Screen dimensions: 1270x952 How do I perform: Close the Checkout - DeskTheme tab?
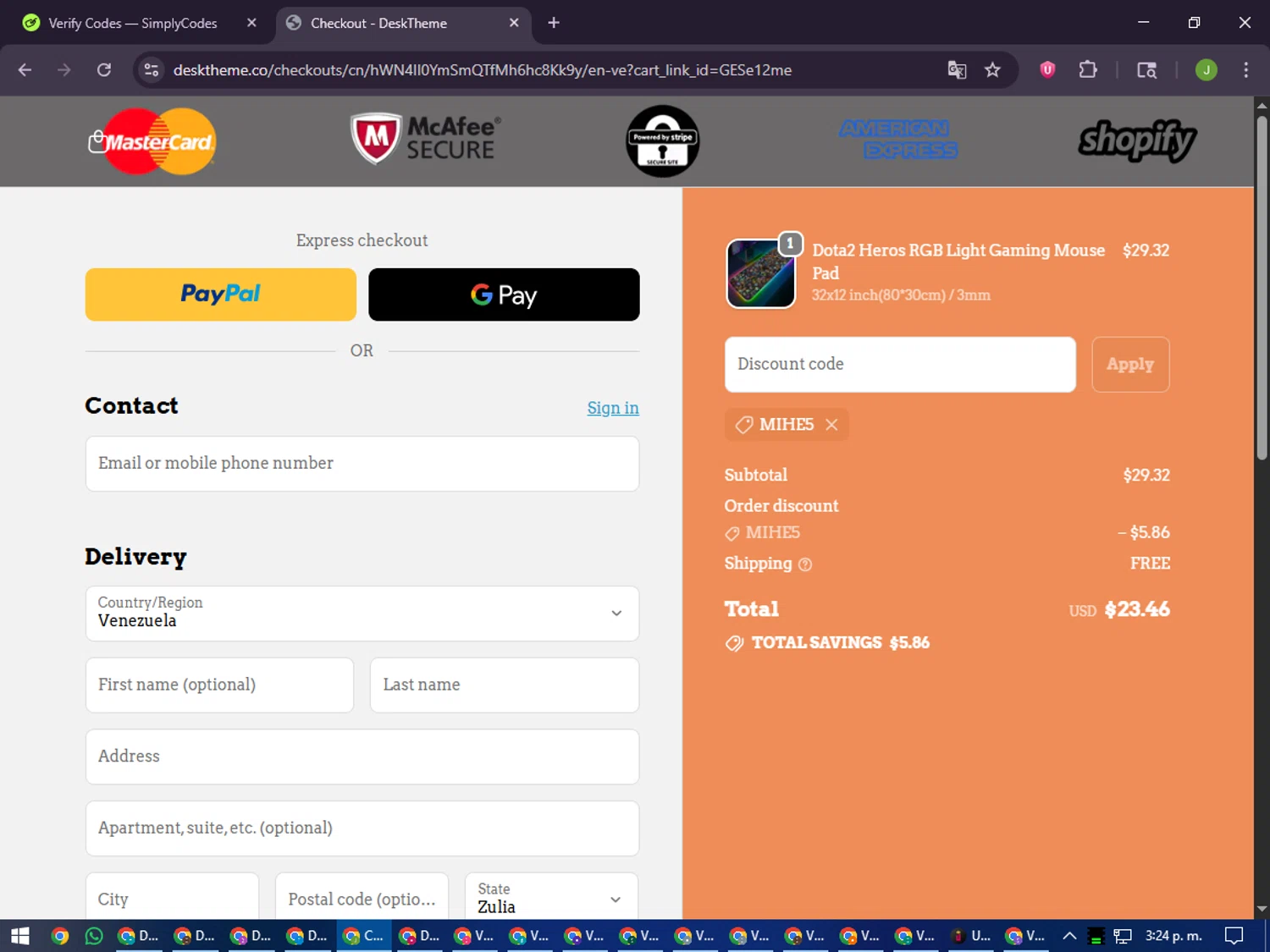point(514,23)
